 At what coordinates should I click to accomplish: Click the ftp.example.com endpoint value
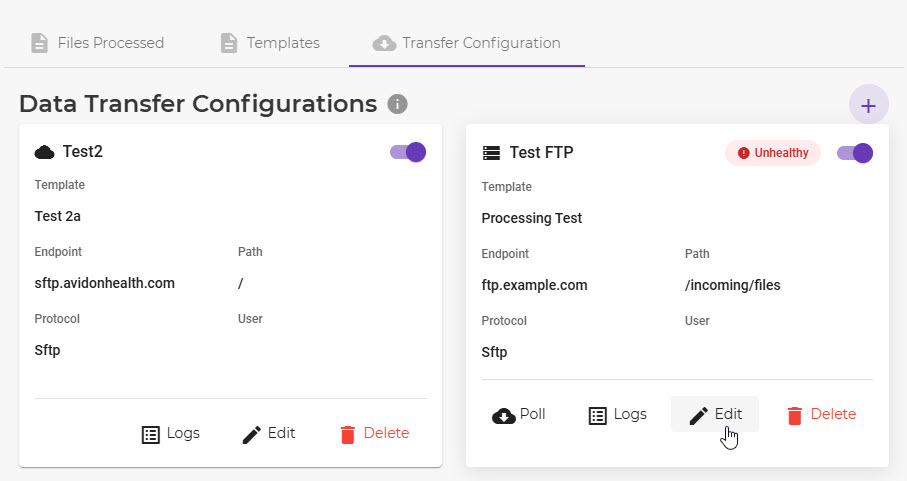[534, 286]
